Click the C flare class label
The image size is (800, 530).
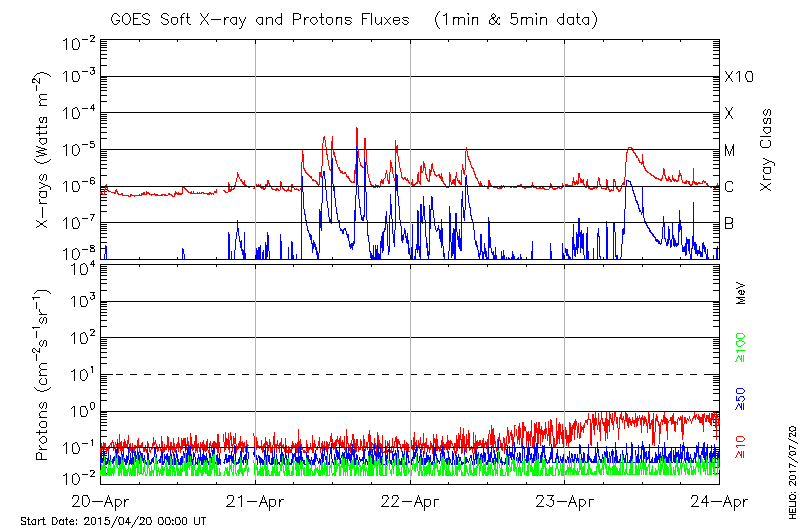[x=729, y=187]
